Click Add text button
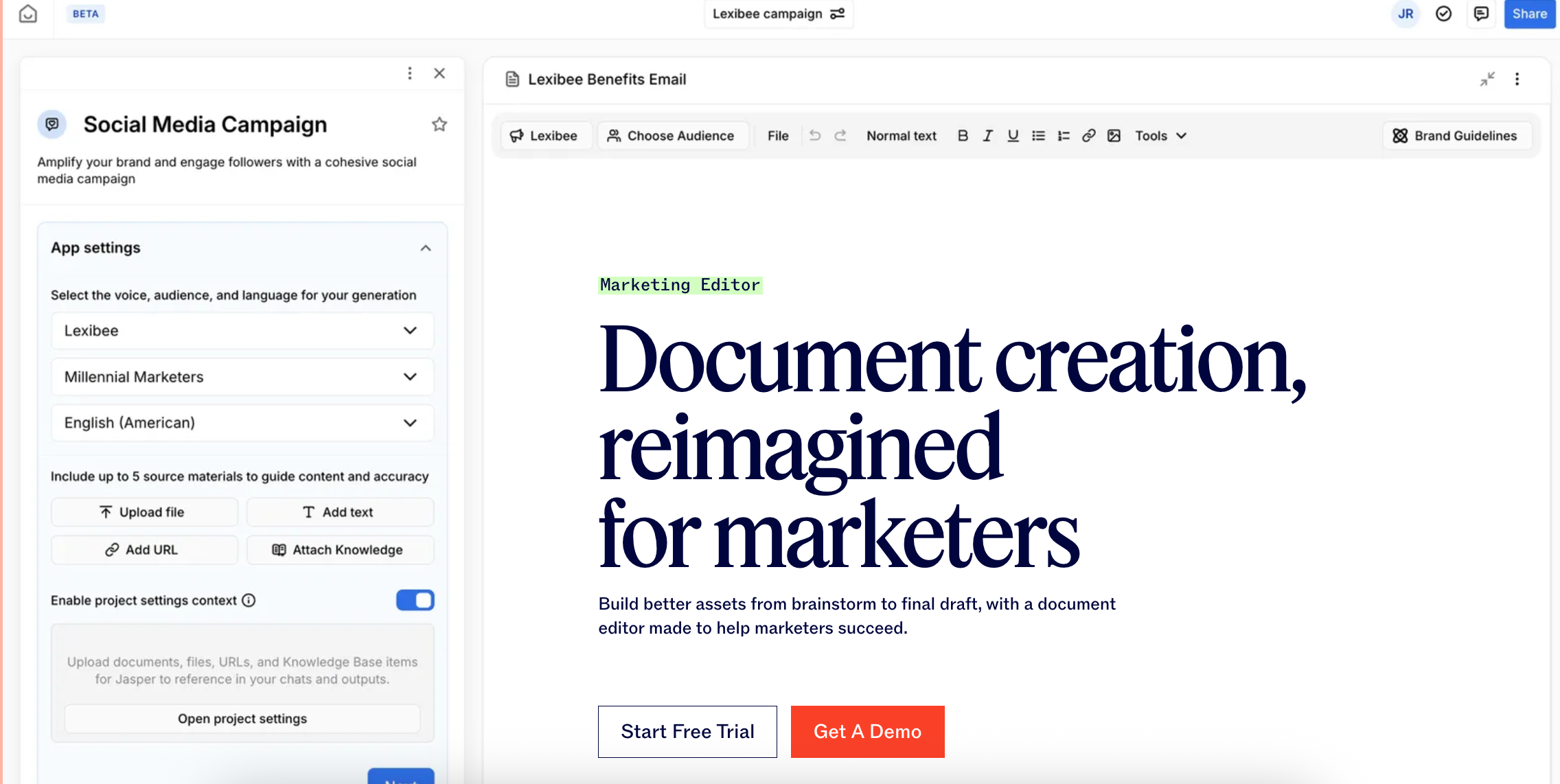The width and height of the screenshot is (1560, 784). 340,512
